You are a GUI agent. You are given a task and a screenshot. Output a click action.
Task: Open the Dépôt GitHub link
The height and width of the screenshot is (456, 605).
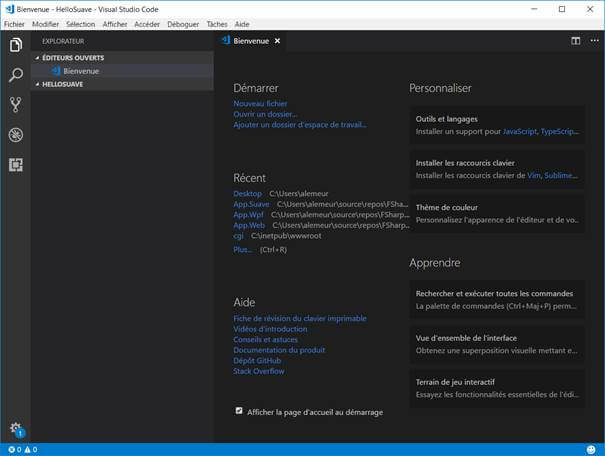tap(257, 361)
